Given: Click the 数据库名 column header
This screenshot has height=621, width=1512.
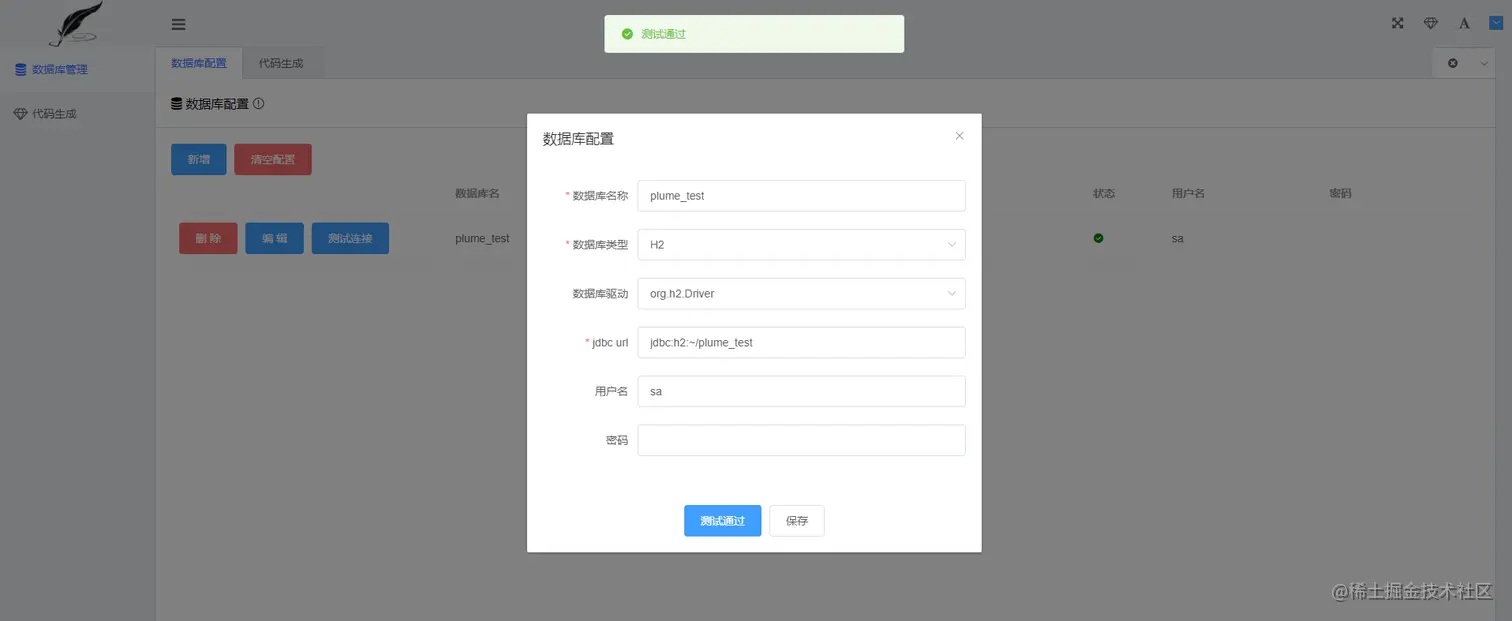Looking at the screenshot, I should click(x=477, y=193).
